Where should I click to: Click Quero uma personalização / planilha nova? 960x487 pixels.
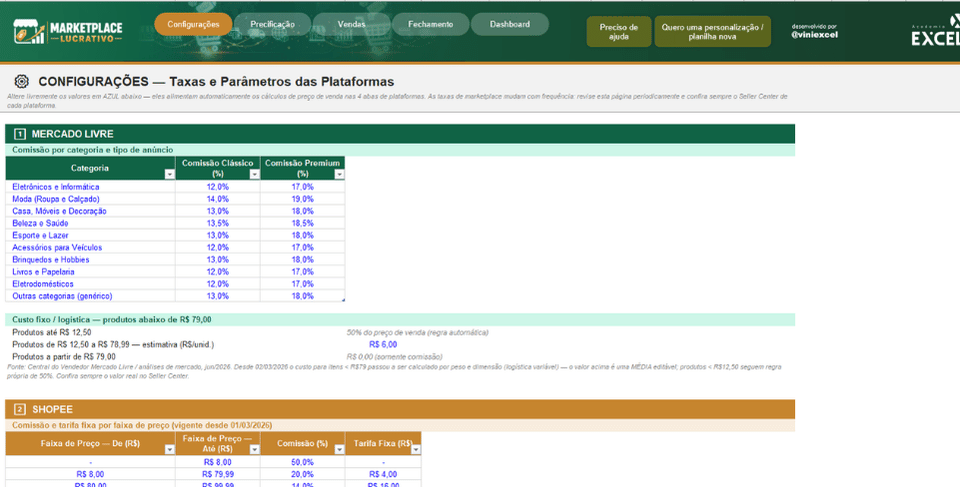click(712, 32)
